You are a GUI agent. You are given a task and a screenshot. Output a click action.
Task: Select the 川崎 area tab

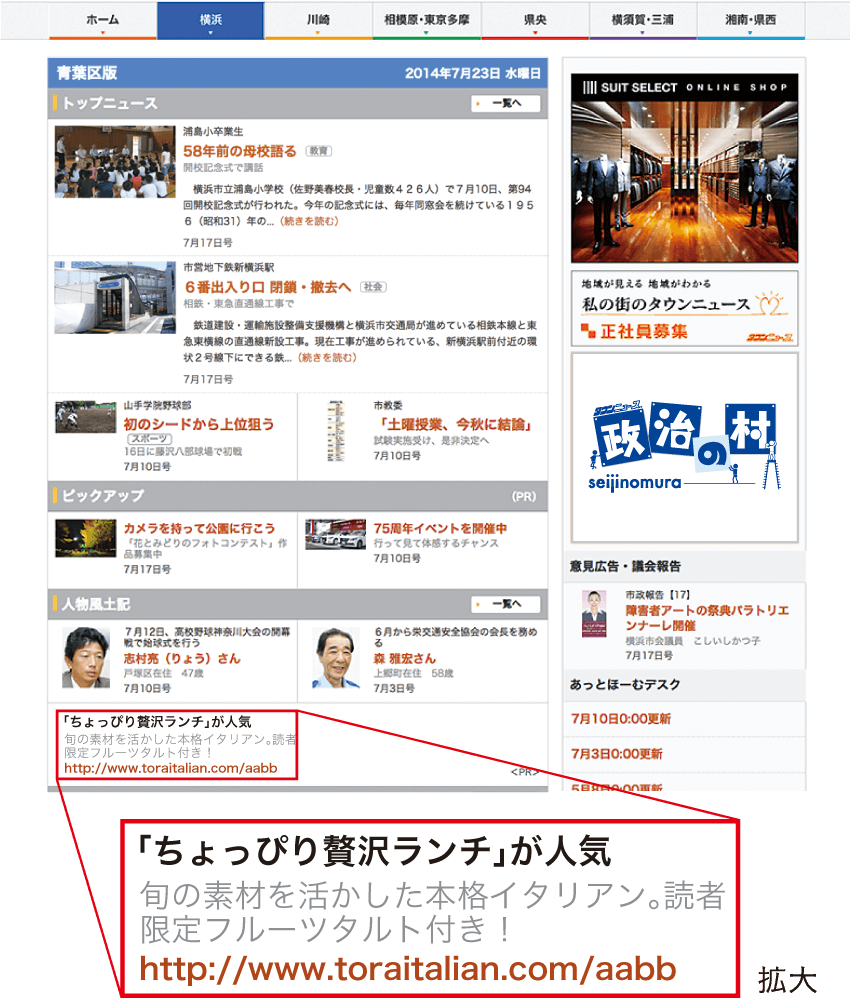tap(318, 20)
